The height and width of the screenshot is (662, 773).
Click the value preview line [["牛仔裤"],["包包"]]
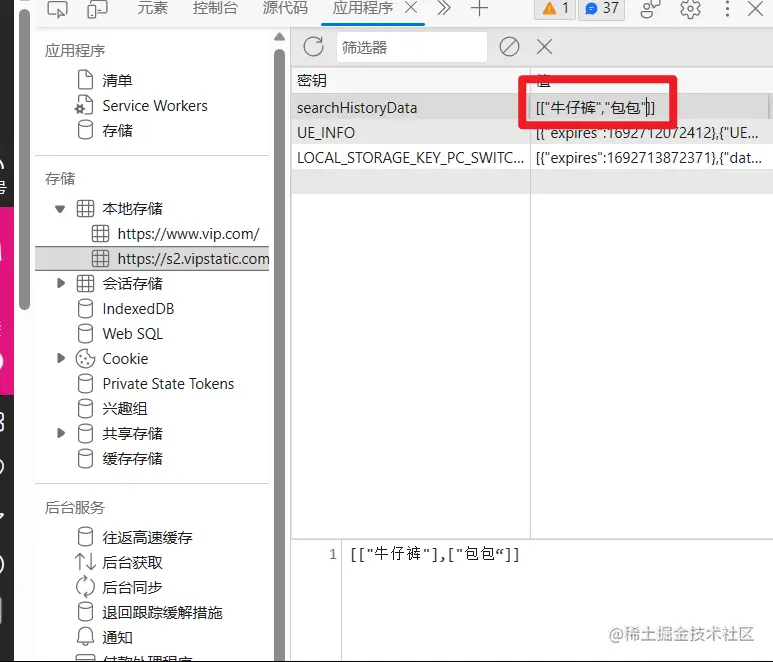coord(435,554)
